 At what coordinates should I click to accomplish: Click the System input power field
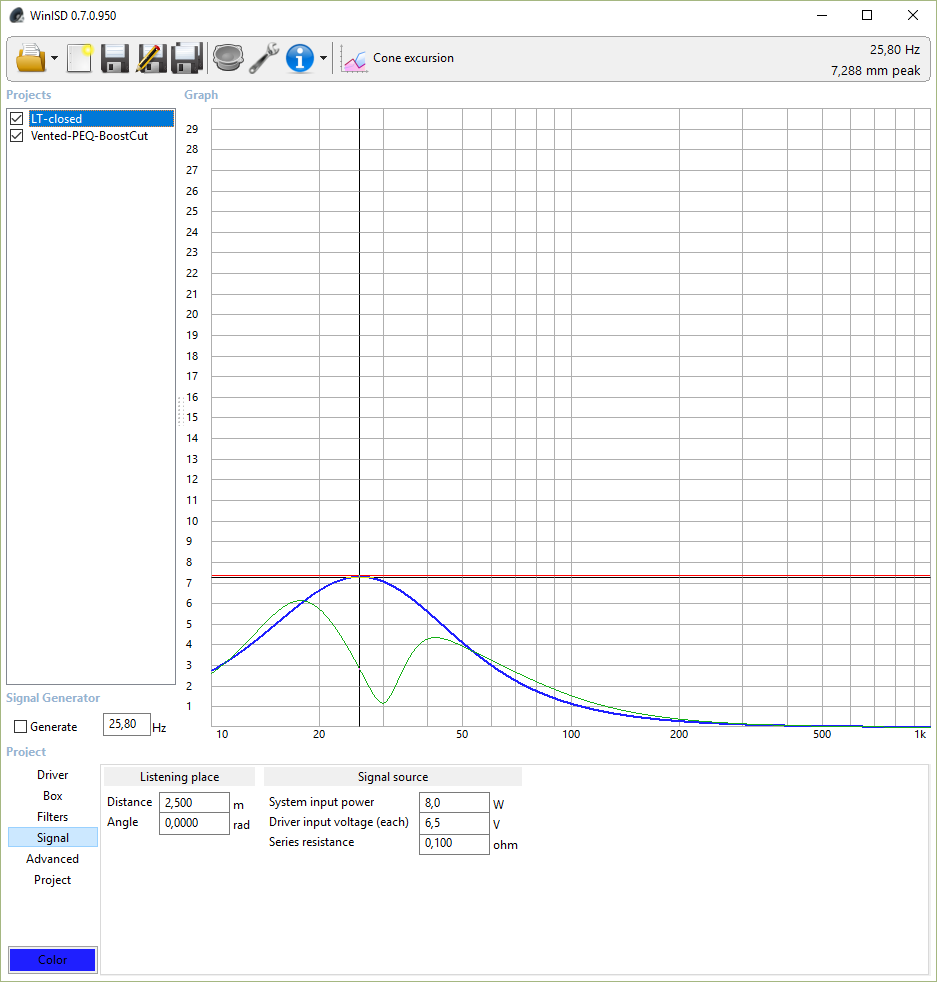(454, 802)
